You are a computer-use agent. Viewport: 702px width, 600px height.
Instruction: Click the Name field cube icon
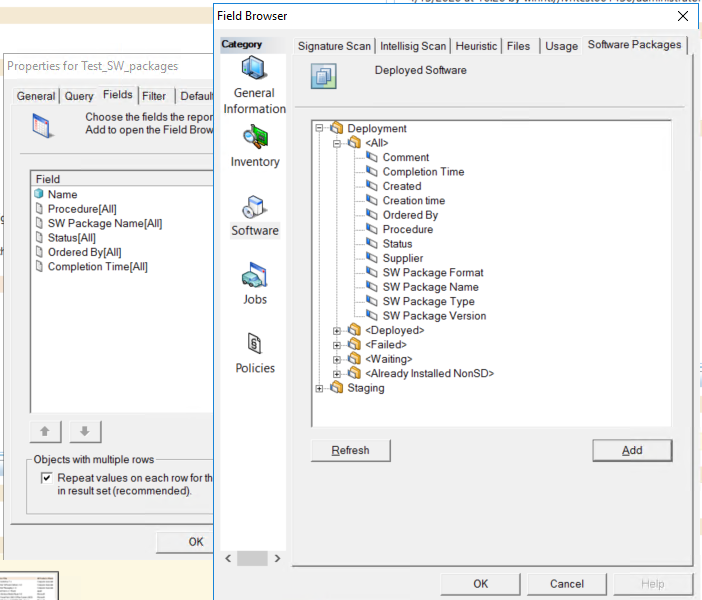[39, 194]
